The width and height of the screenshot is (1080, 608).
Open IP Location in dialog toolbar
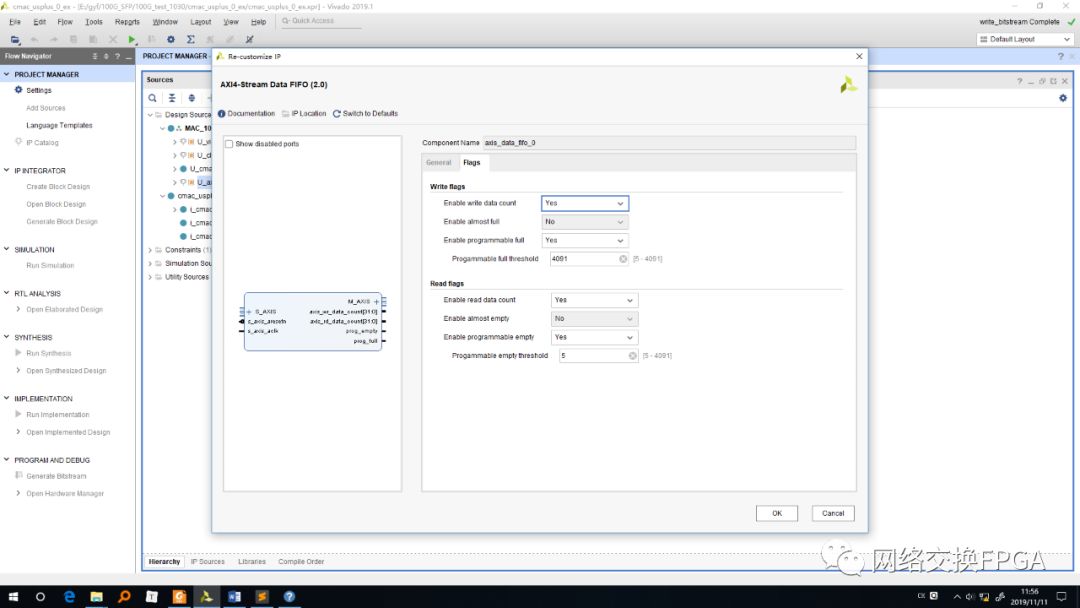pos(304,114)
